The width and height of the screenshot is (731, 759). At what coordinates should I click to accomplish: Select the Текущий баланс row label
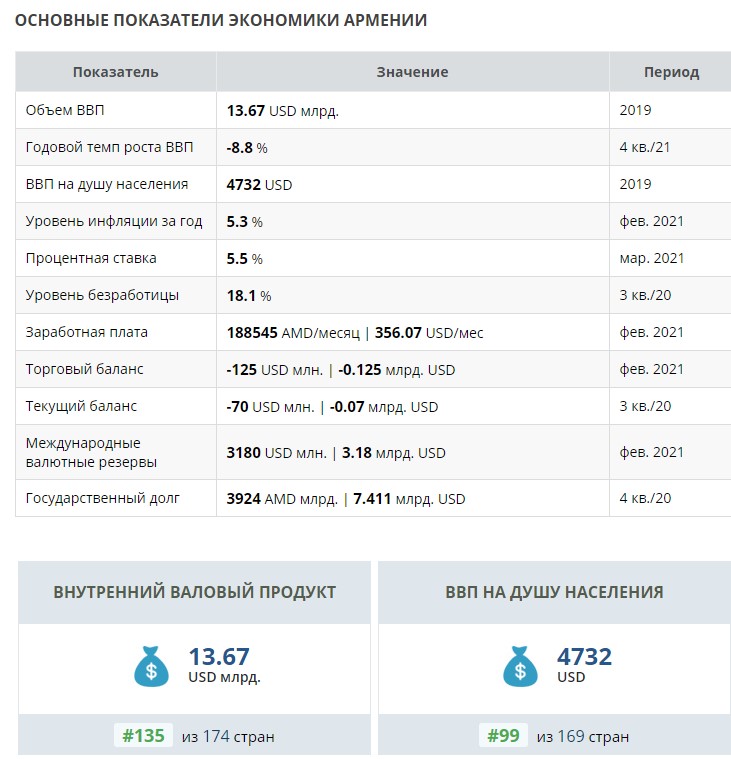tap(81, 406)
